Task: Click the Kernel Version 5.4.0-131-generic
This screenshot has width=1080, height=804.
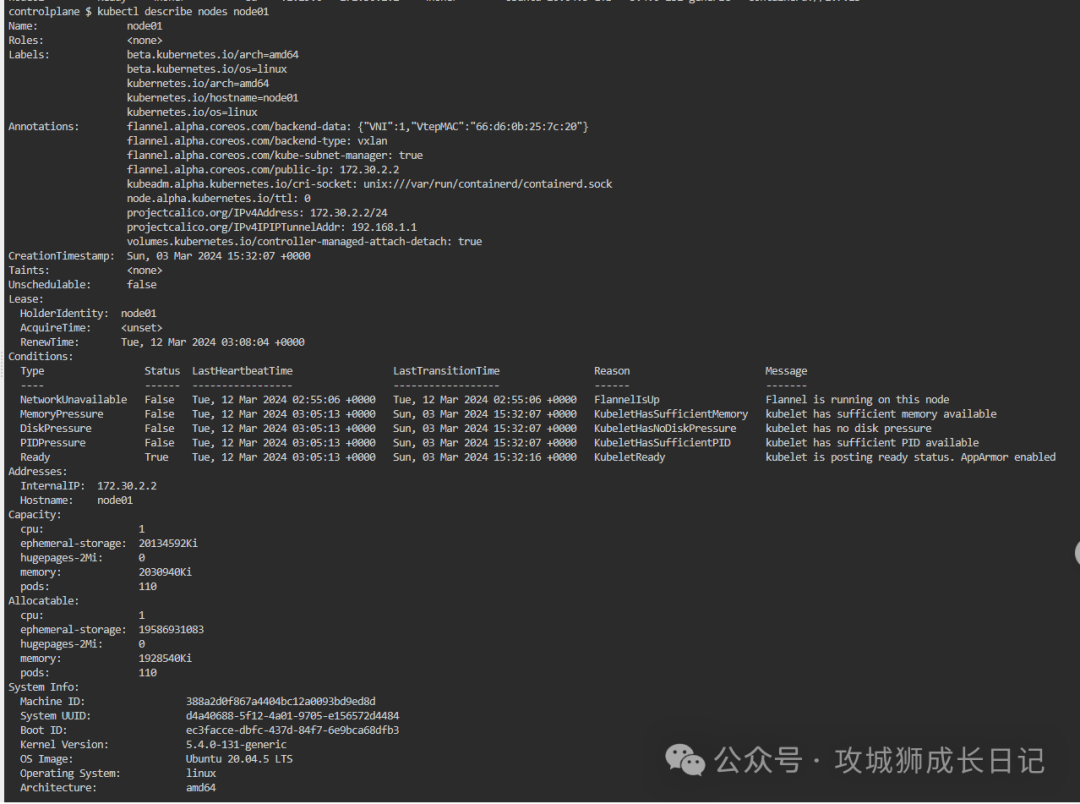Action: (236, 745)
